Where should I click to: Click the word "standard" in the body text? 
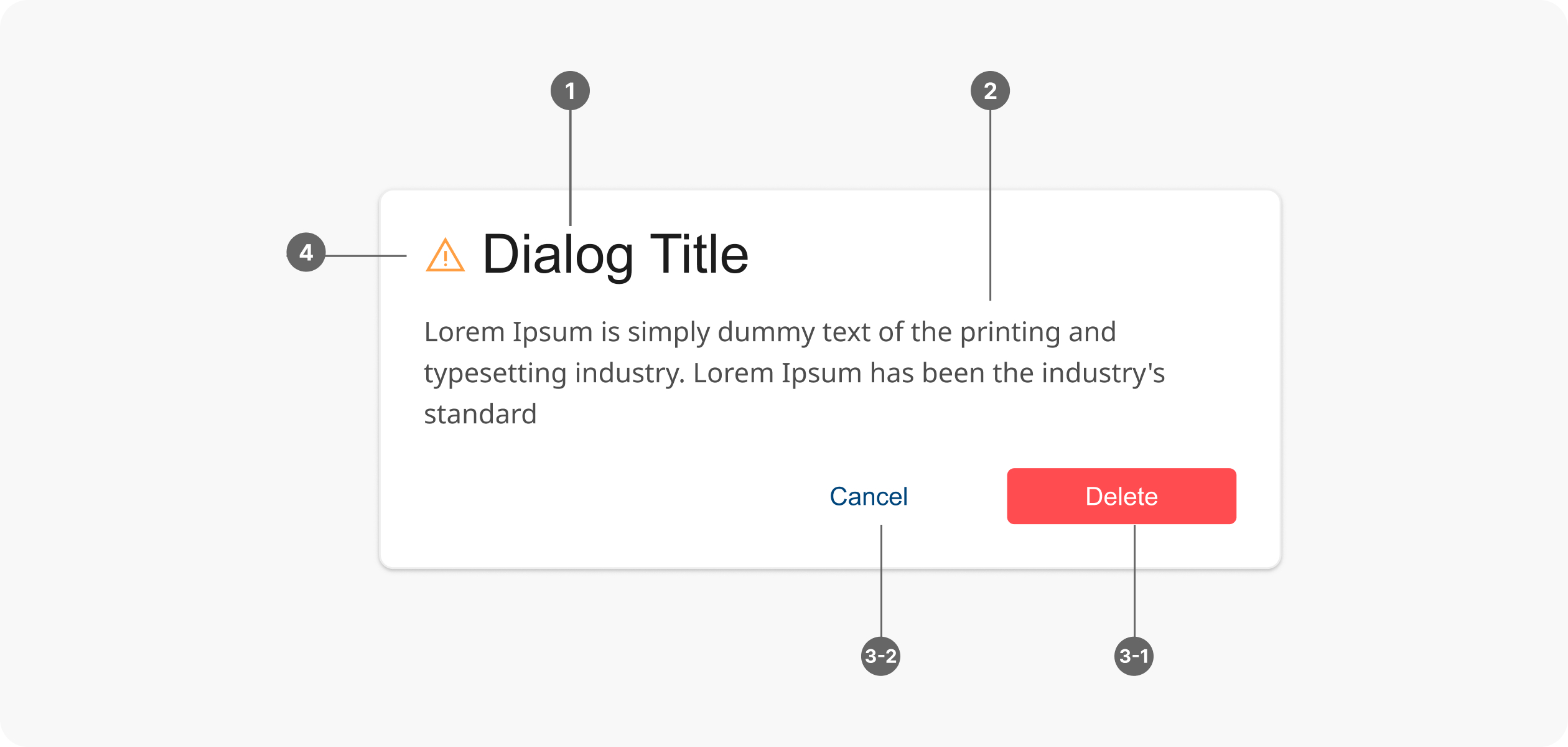(x=480, y=414)
